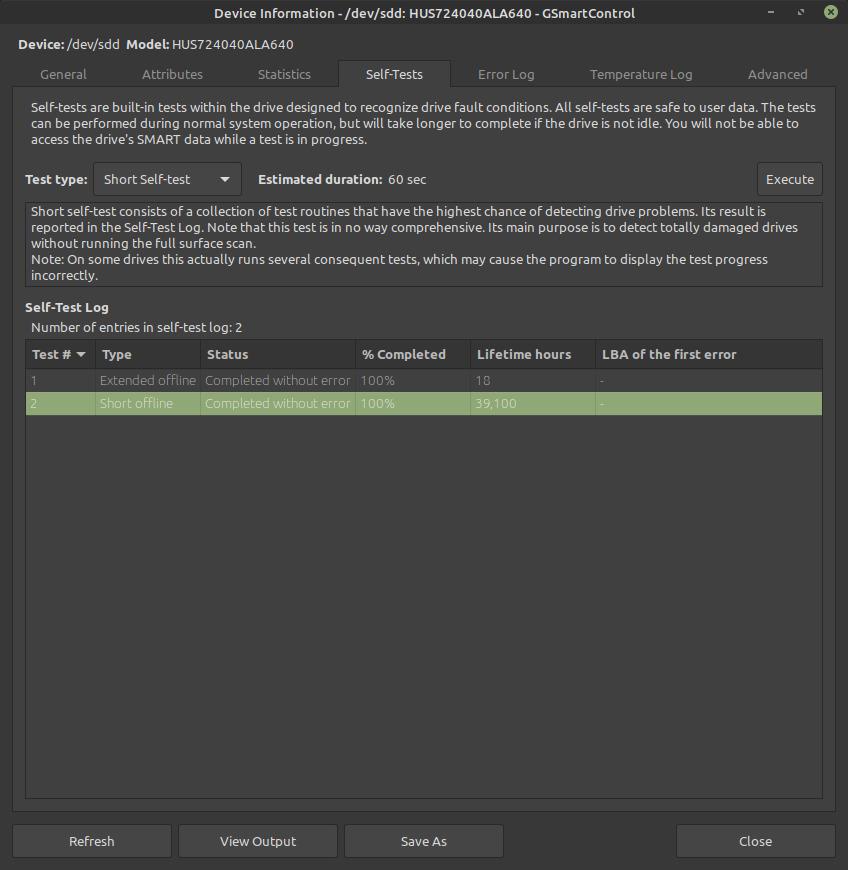Image resolution: width=848 pixels, height=870 pixels.
Task: Sort by Test # column header
Action: pyautogui.click(x=60, y=355)
